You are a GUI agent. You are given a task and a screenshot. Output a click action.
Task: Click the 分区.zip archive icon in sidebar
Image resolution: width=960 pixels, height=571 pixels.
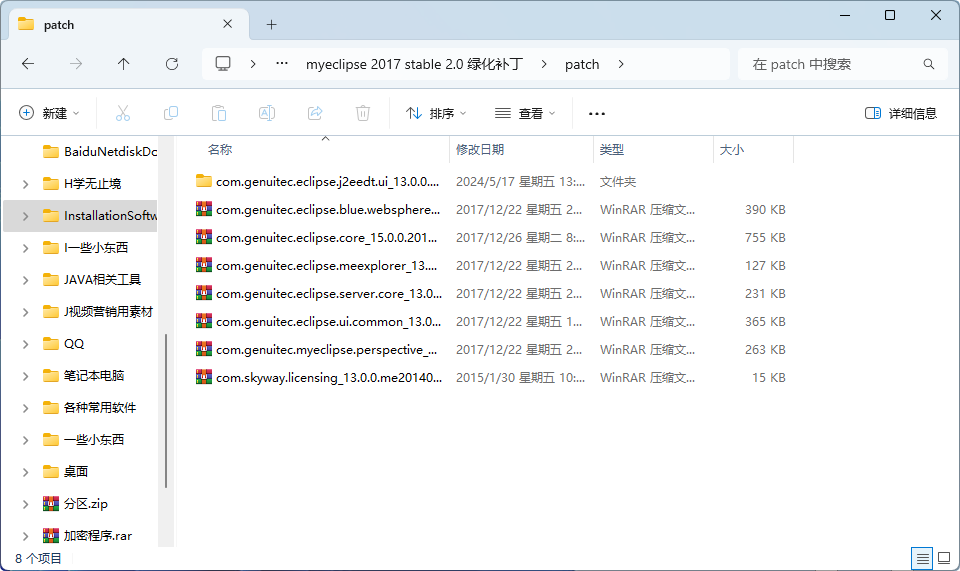pyautogui.click(x=51, y=504)
